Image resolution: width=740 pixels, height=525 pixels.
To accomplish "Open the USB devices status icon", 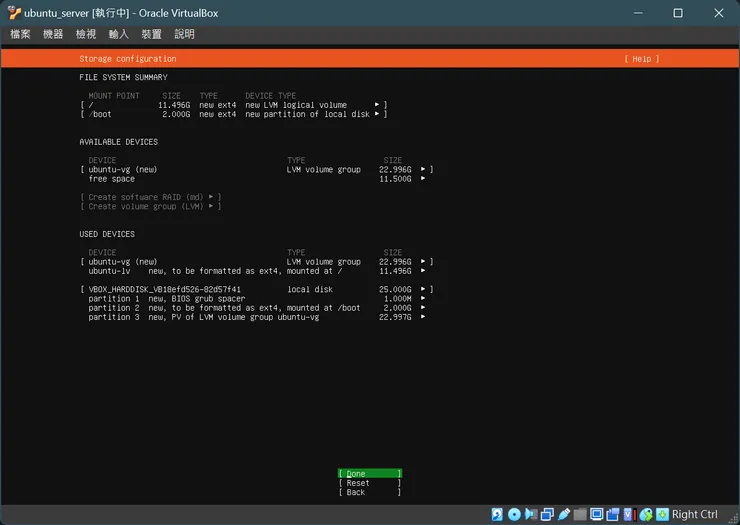I will click(565, 514).
